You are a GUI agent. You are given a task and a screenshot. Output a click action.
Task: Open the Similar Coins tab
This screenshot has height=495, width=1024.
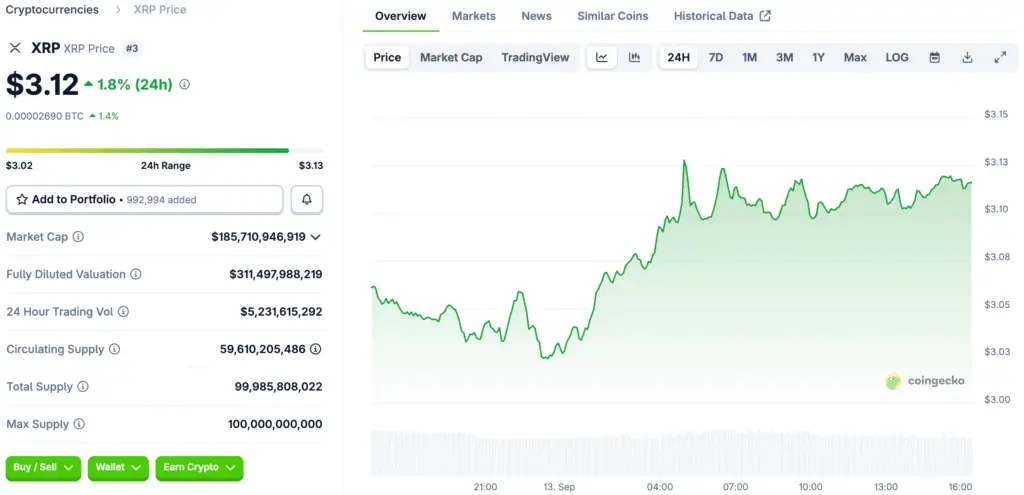click(x=613, y=16)
